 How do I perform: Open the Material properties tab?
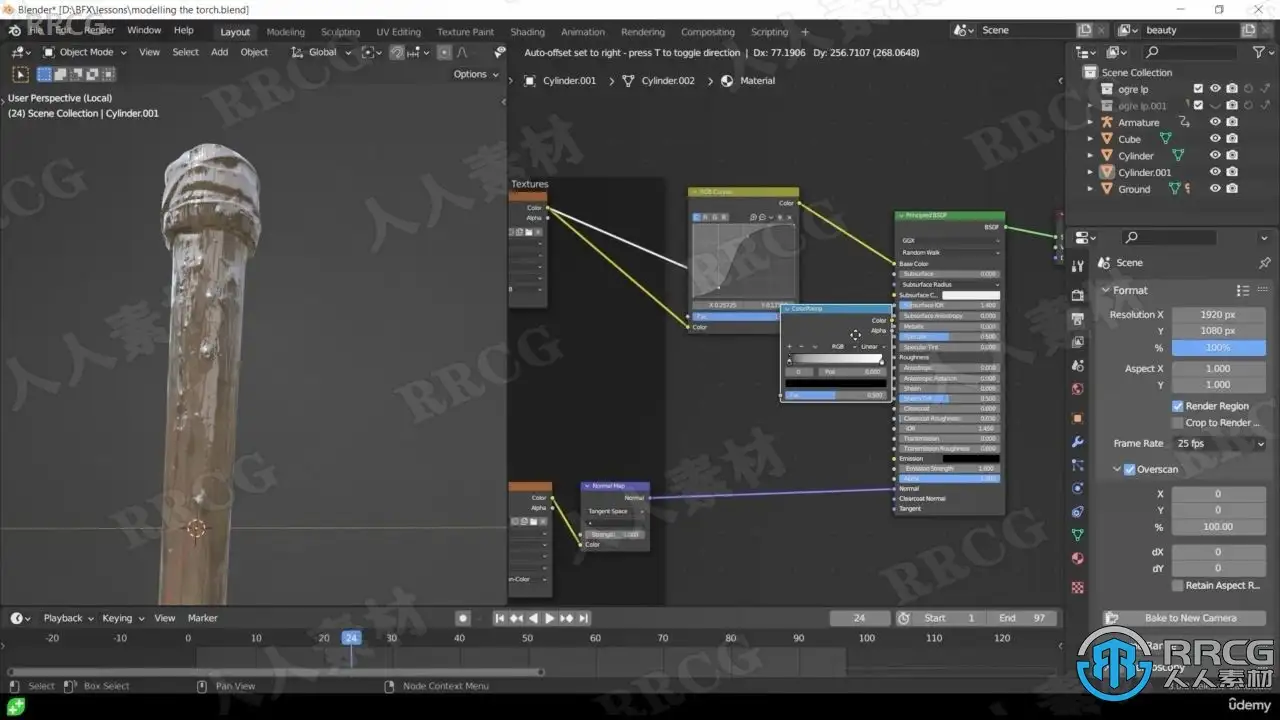pyautogui.click(x=1077, y=559)
